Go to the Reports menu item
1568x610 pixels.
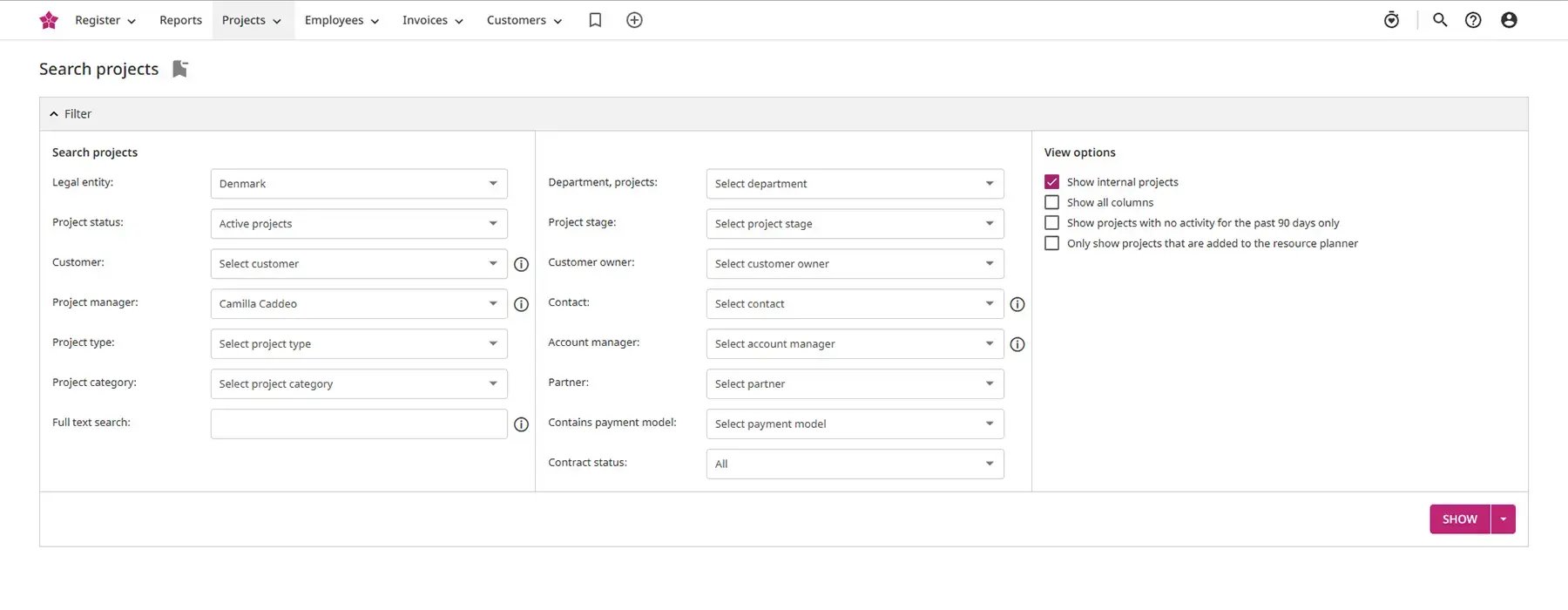180,20
